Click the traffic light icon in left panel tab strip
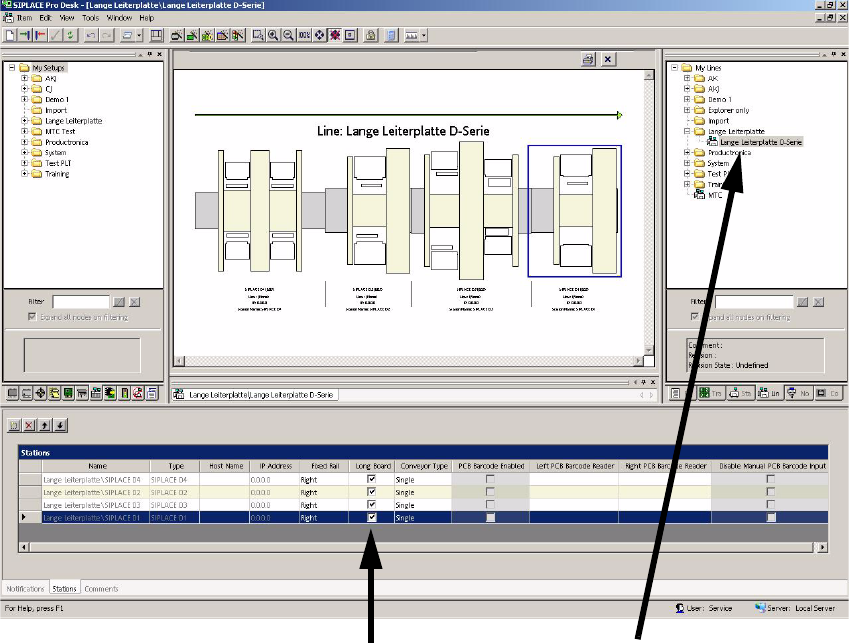The image size is (849, 643). (124, 393)
